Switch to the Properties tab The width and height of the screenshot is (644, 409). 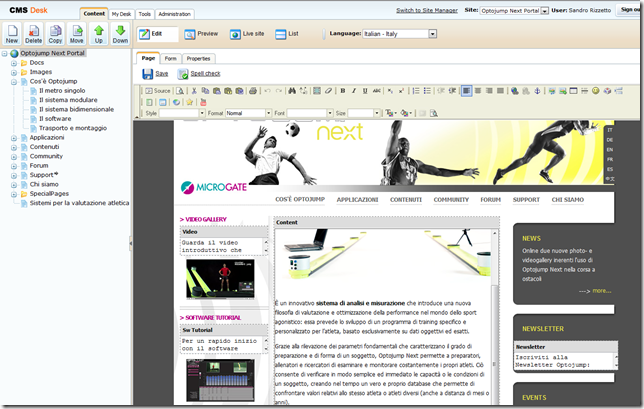[198, 59]
